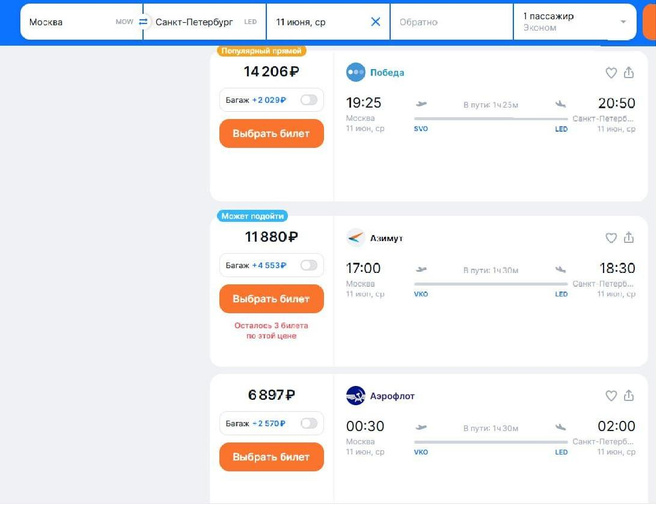Open the Обратно return date picker
Viewport: 656px width, 505px height.
(450, 22)
